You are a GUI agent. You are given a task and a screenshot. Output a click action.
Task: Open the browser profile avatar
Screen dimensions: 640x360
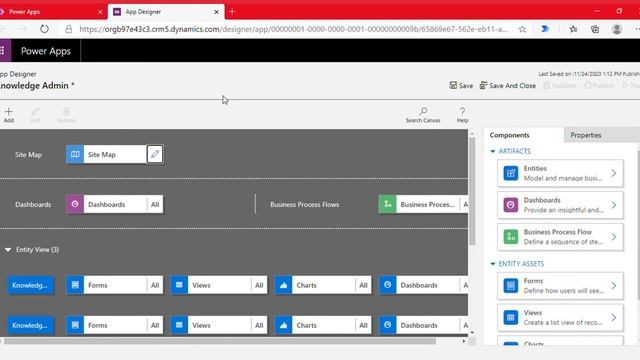(x=617, y=29)
